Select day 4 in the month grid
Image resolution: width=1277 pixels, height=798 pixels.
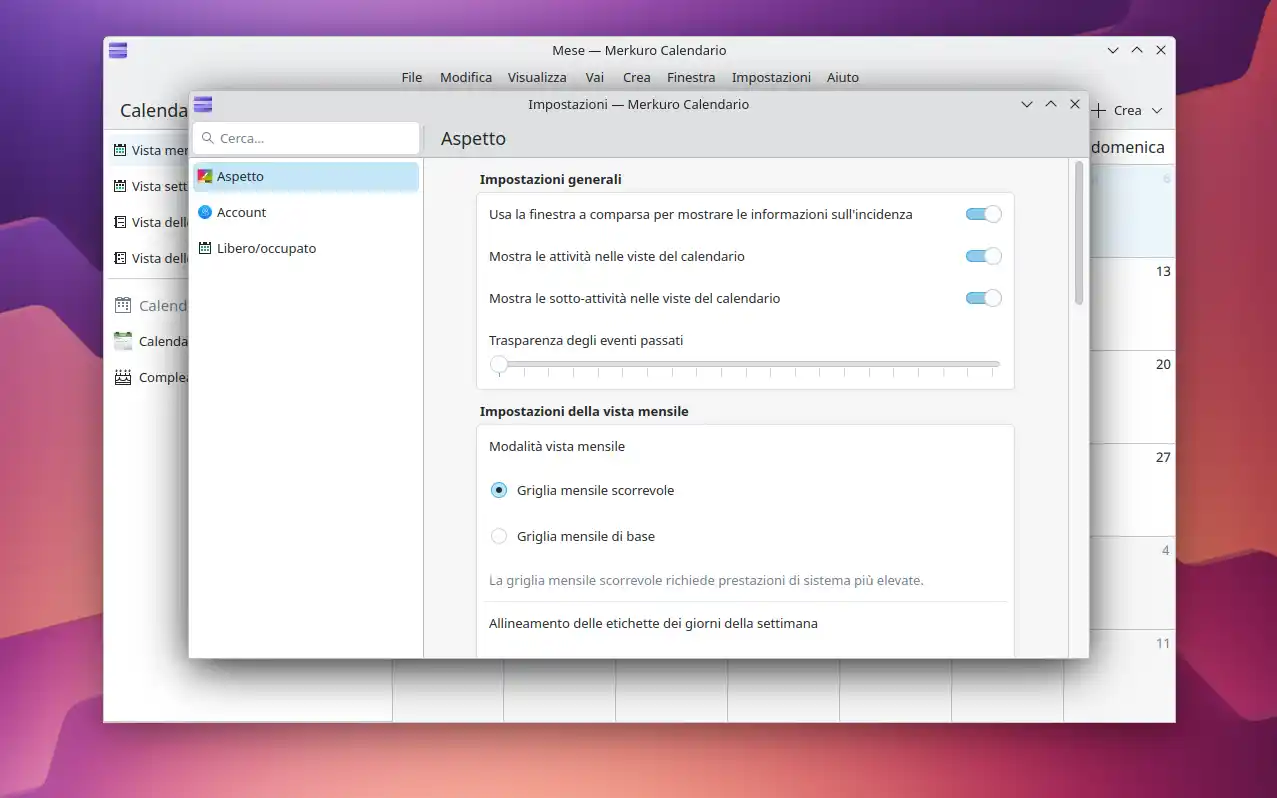click(x=1166, y=550)
